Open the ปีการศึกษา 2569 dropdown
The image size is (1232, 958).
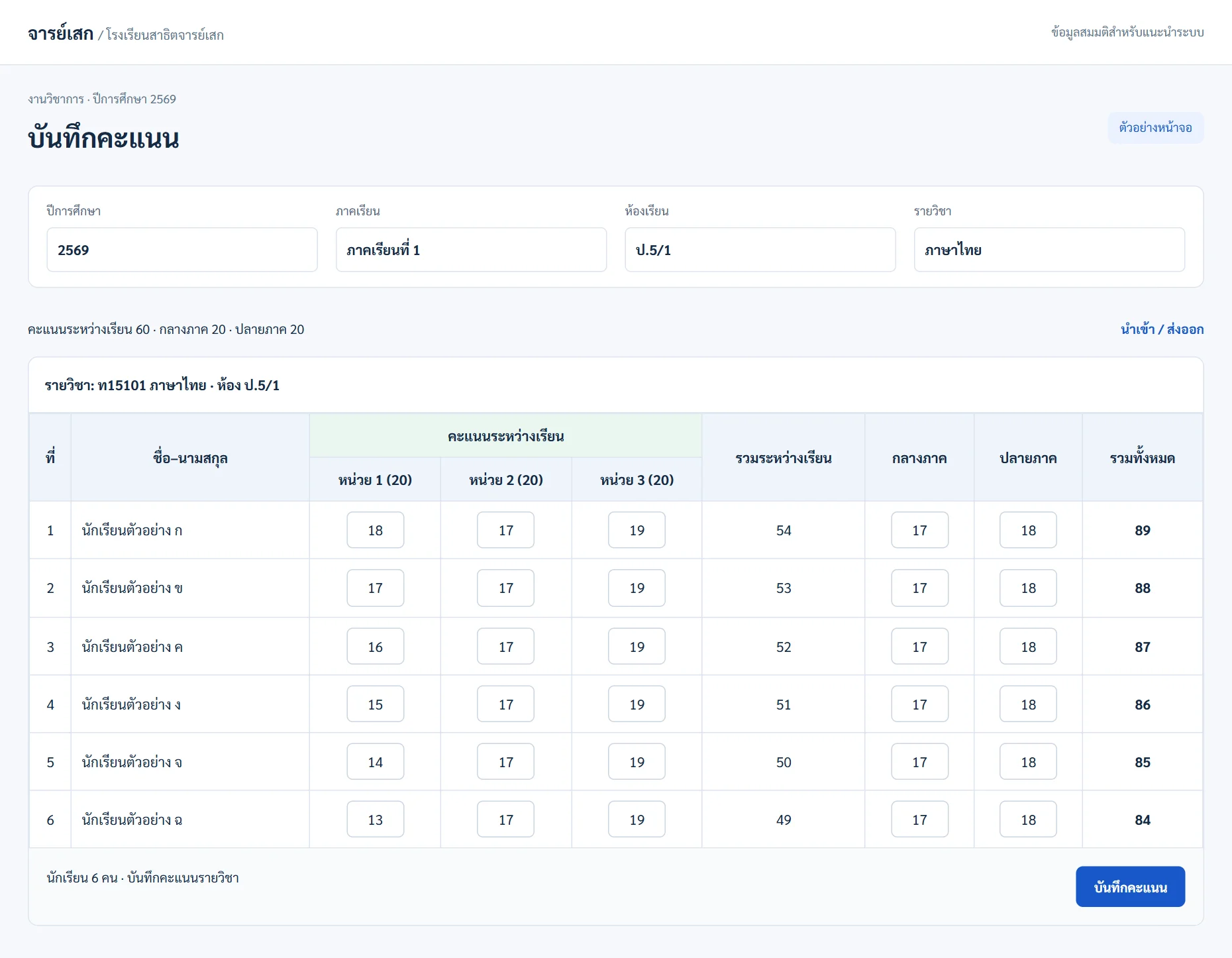click(x=182, y=250)
